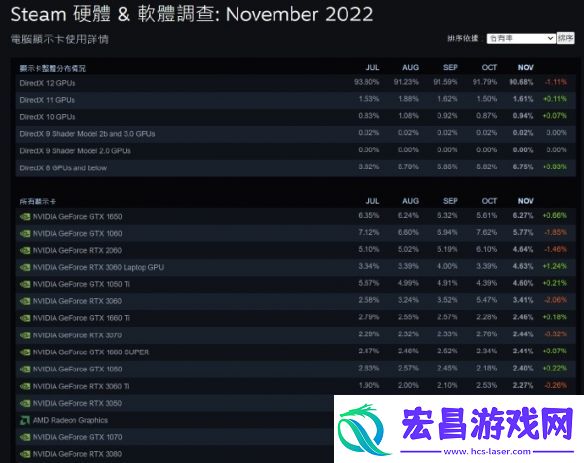Select the NVIDIA GeForce GTX 1660 SUPER name
This screenshot has height=463, width=584.
(91, 352)
